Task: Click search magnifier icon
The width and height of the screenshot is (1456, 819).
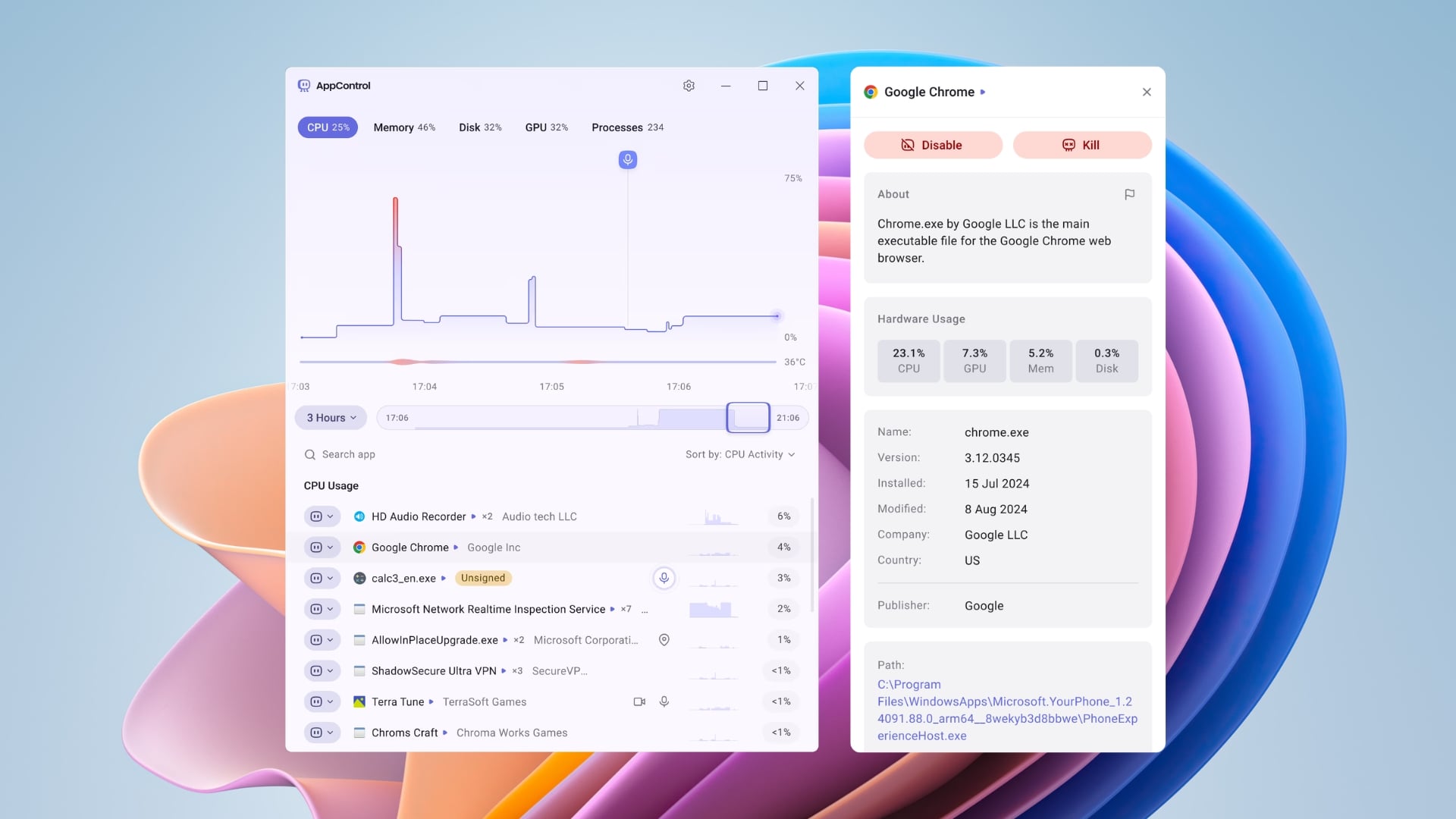Action: pyautogui.click(x=309, y=454)
